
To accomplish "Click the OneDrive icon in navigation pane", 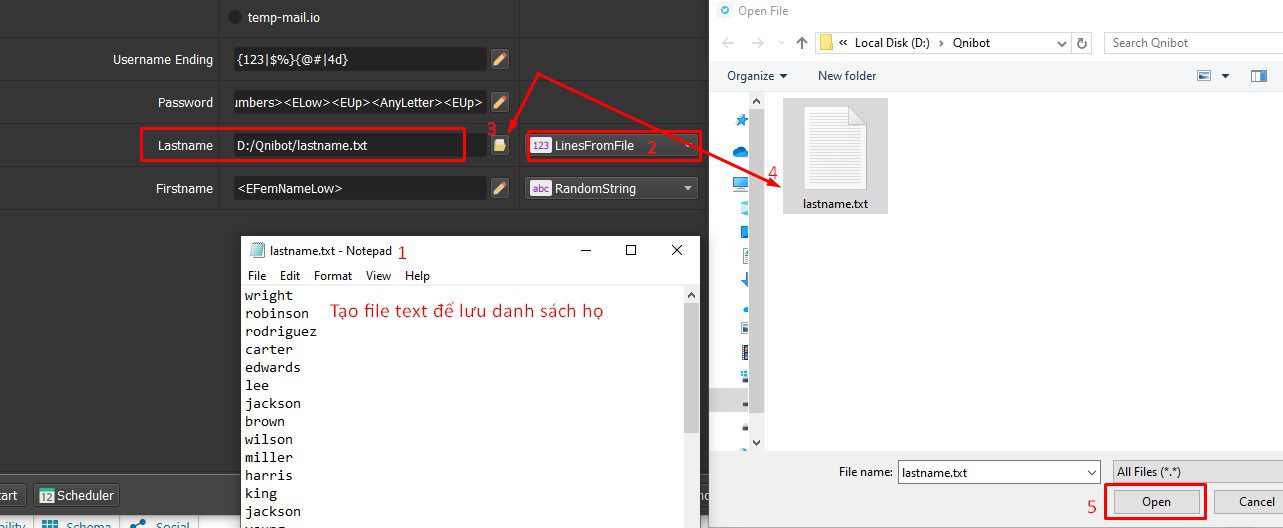I will [x=741, y=151].
